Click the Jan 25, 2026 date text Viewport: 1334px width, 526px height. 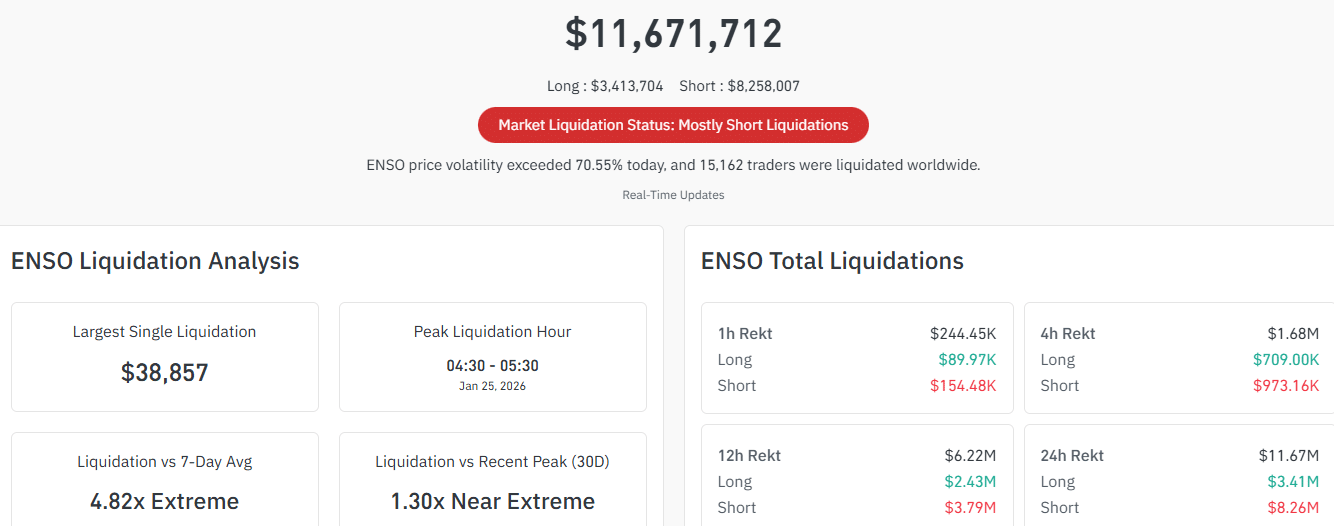click(492, 386)
